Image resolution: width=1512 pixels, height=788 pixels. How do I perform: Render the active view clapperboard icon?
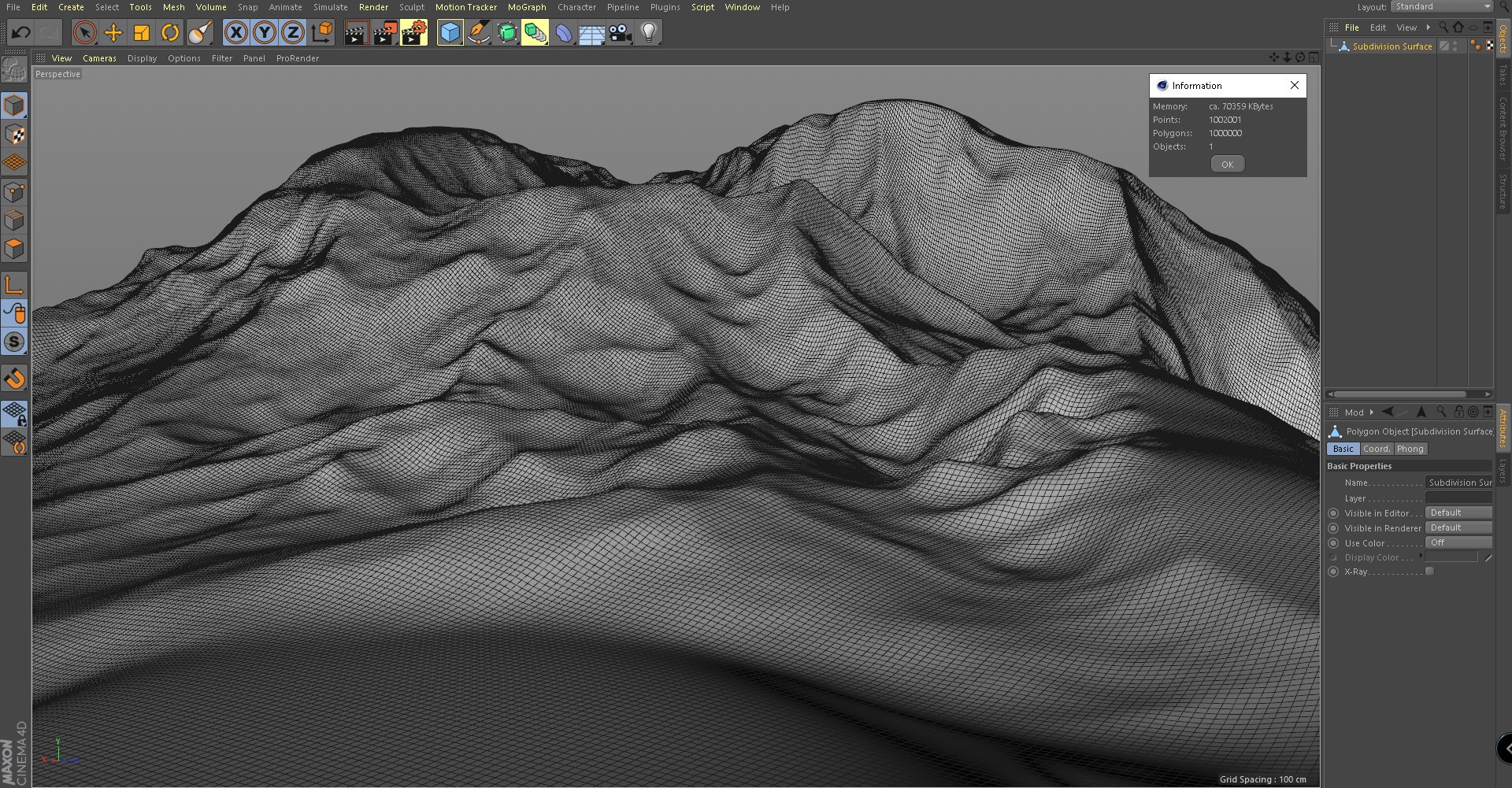(356, 32)
